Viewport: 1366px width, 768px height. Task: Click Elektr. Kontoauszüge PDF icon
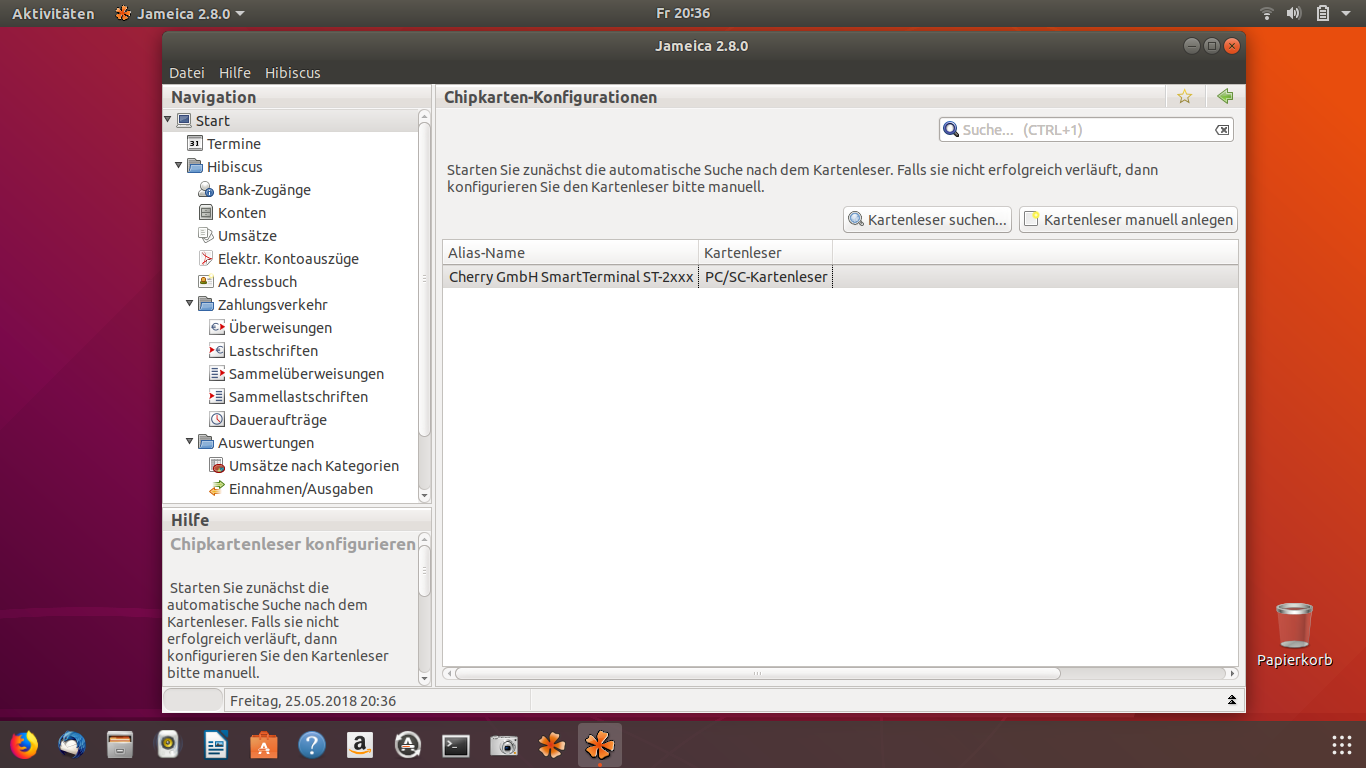[206, 258]
